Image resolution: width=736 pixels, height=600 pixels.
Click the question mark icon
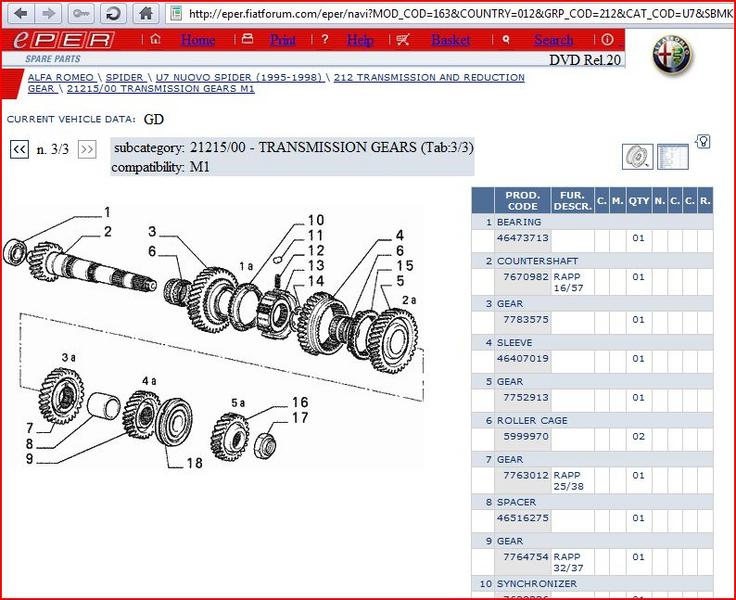[325, 39]
